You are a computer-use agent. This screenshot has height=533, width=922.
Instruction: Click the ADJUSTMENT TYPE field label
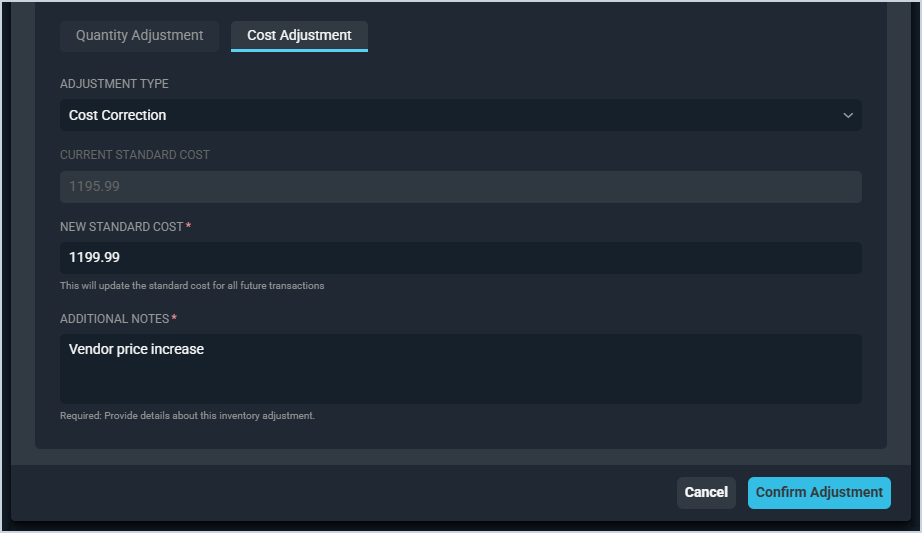click(114, 84)
